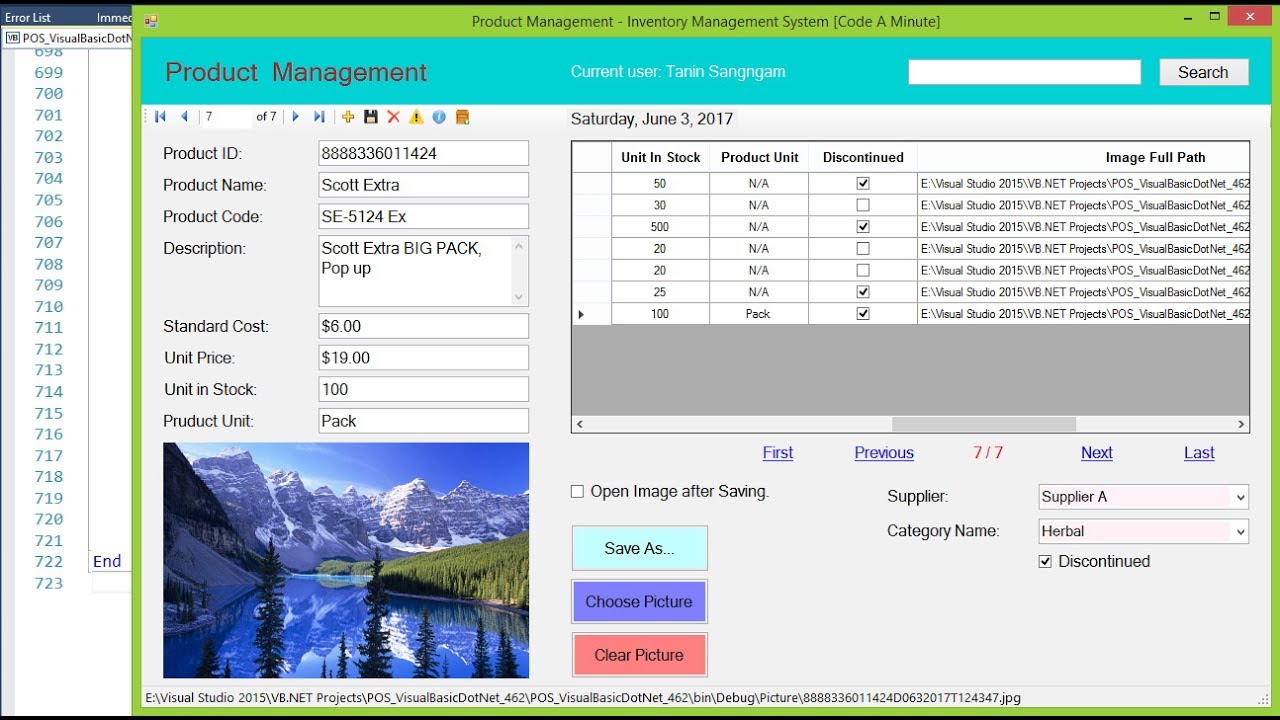Click the Next link below grid

pyautogui.click(x=1096, y=453)
